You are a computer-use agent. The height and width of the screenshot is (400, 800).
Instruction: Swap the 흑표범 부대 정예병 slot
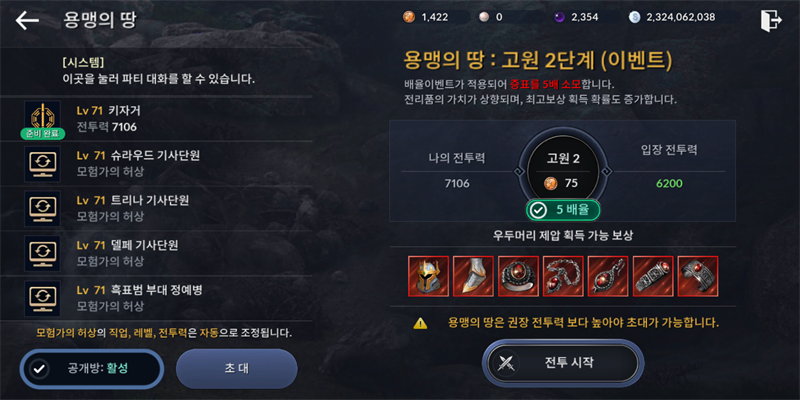tap(42, 298)
